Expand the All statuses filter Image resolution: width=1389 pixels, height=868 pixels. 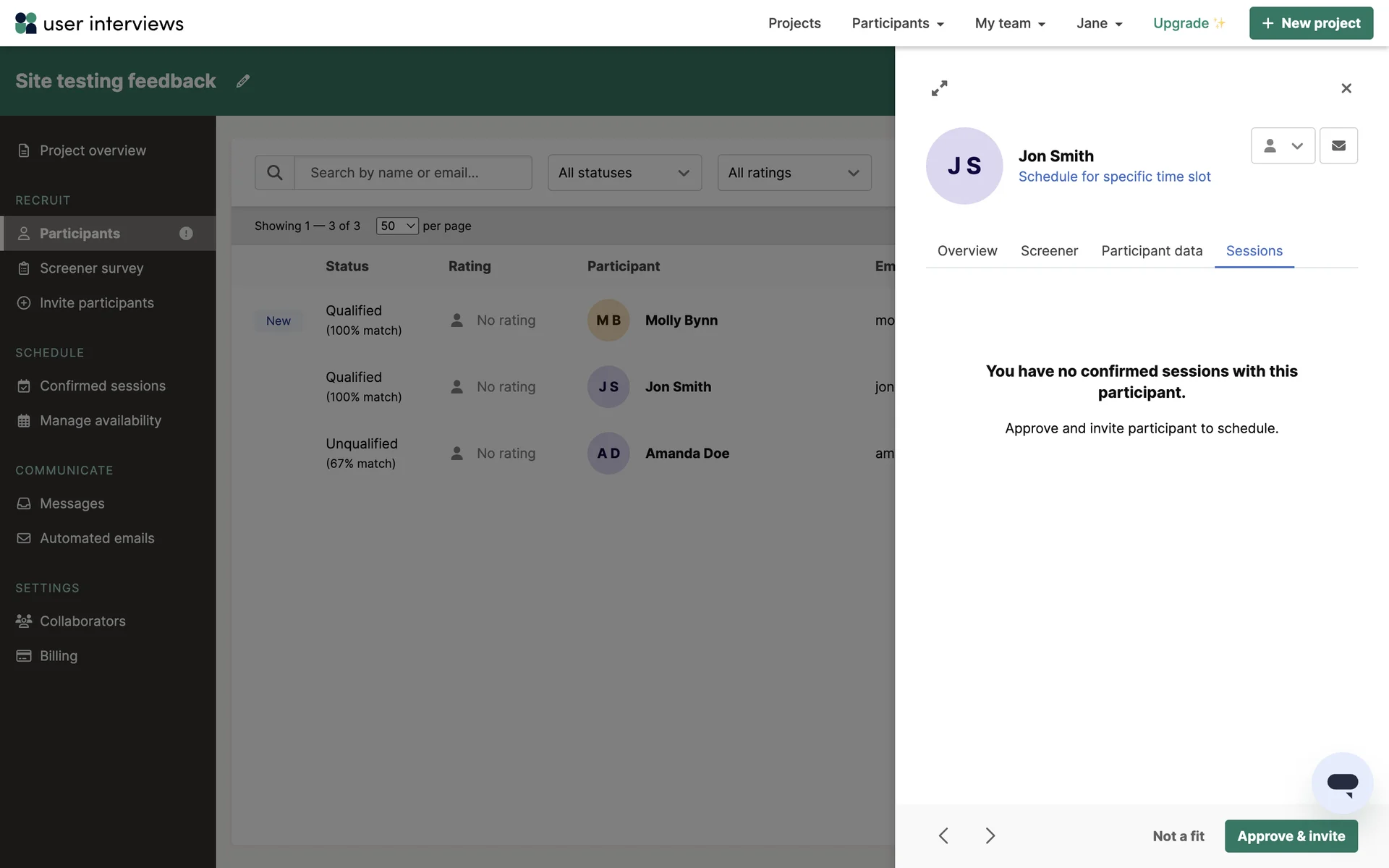pos(624,173)
